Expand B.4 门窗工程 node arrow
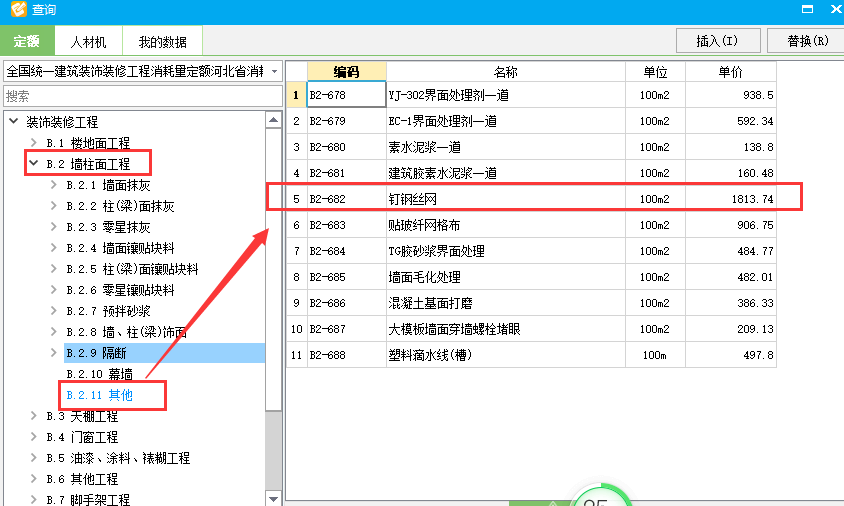 coord(34,437)
